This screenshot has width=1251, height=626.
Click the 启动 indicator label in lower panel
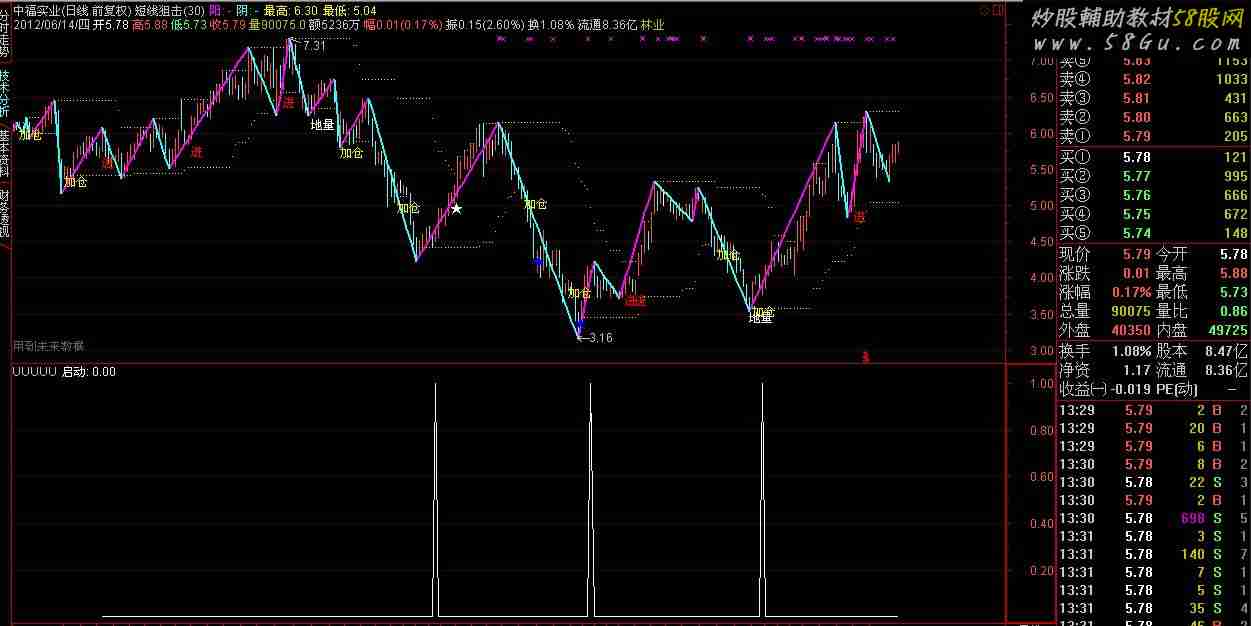75,372
